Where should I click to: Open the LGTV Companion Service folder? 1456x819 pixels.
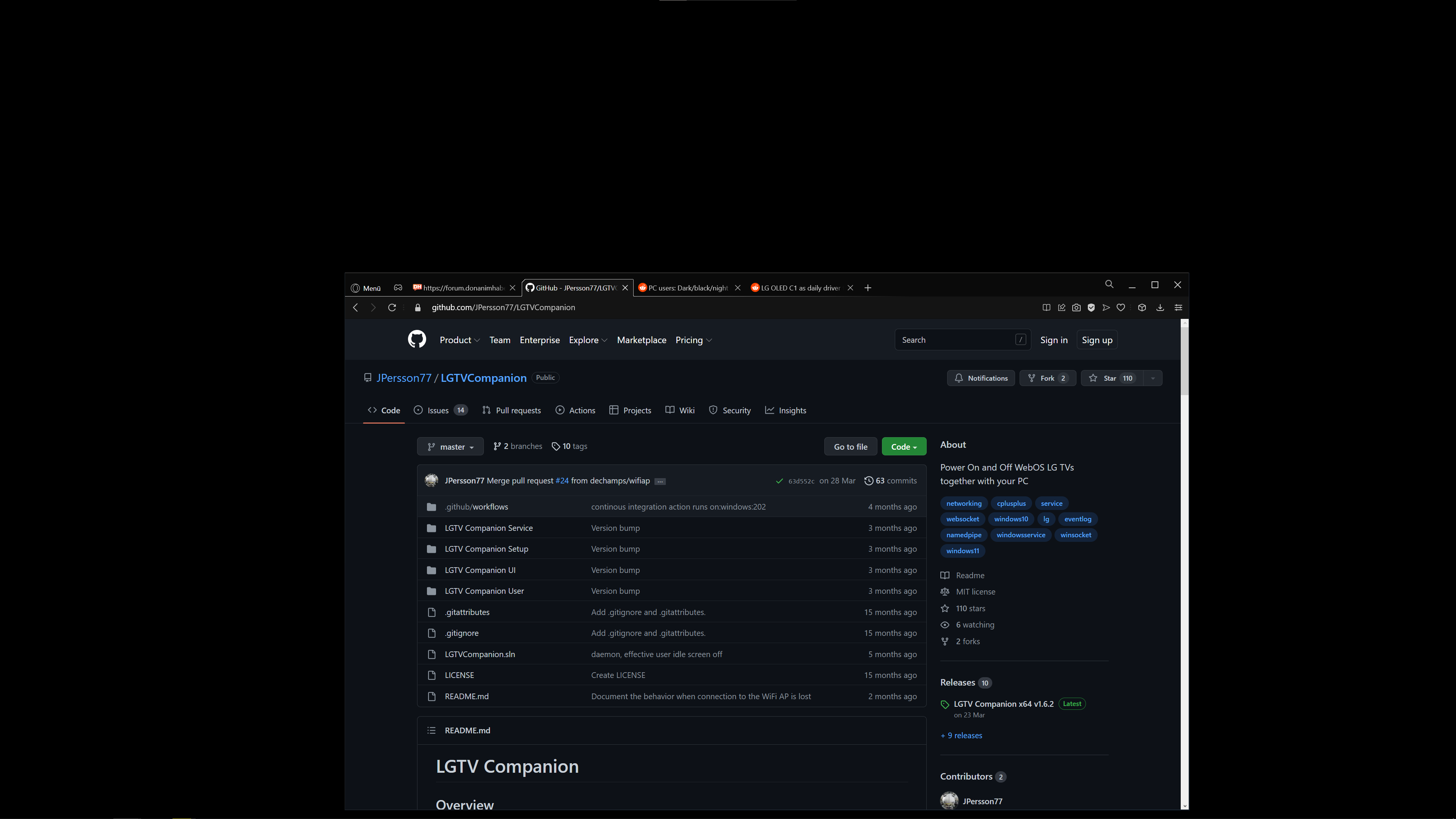click(x=488, y=528)
